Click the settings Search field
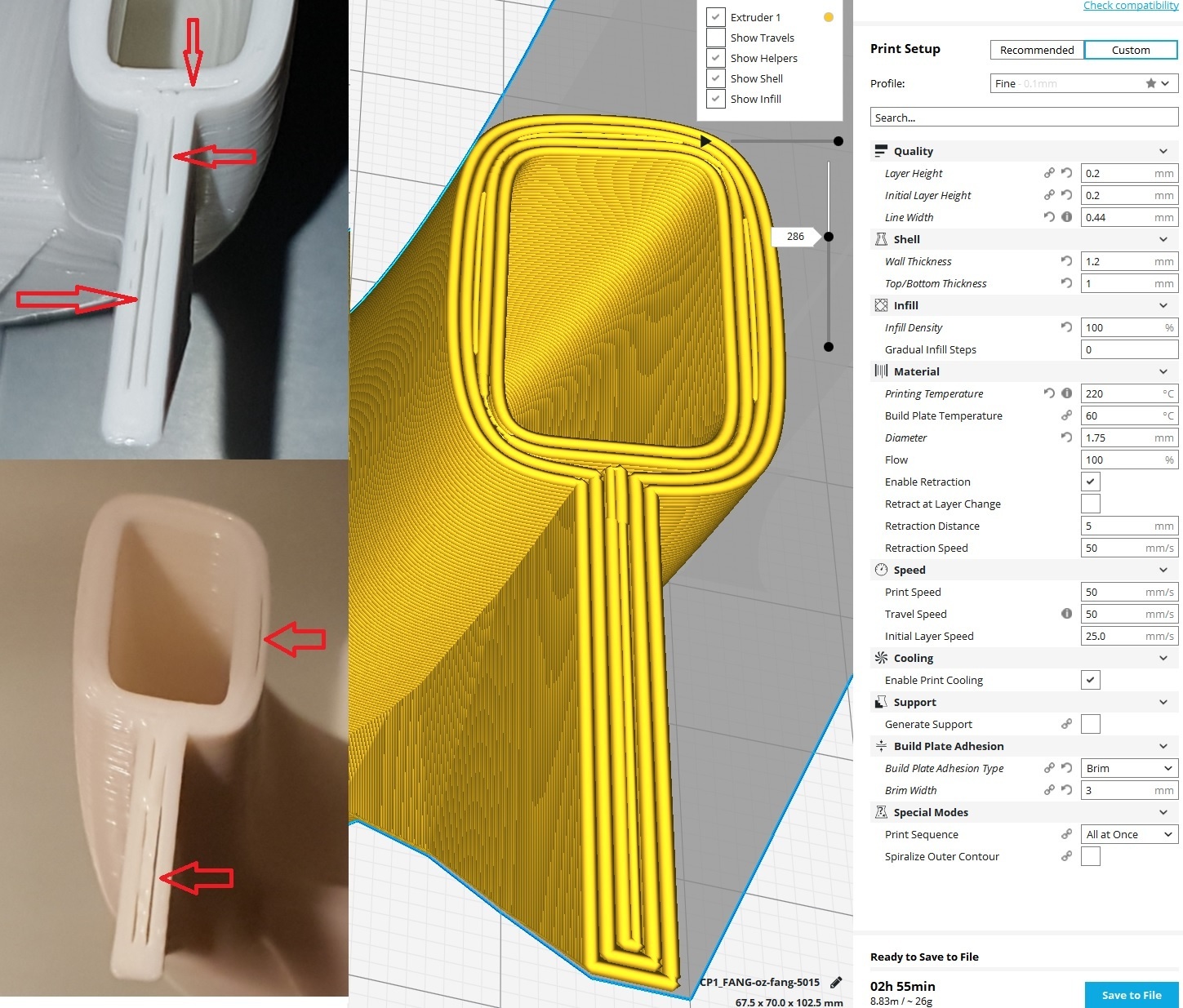The image size is (1183, 1008). tap(1024, 118)
